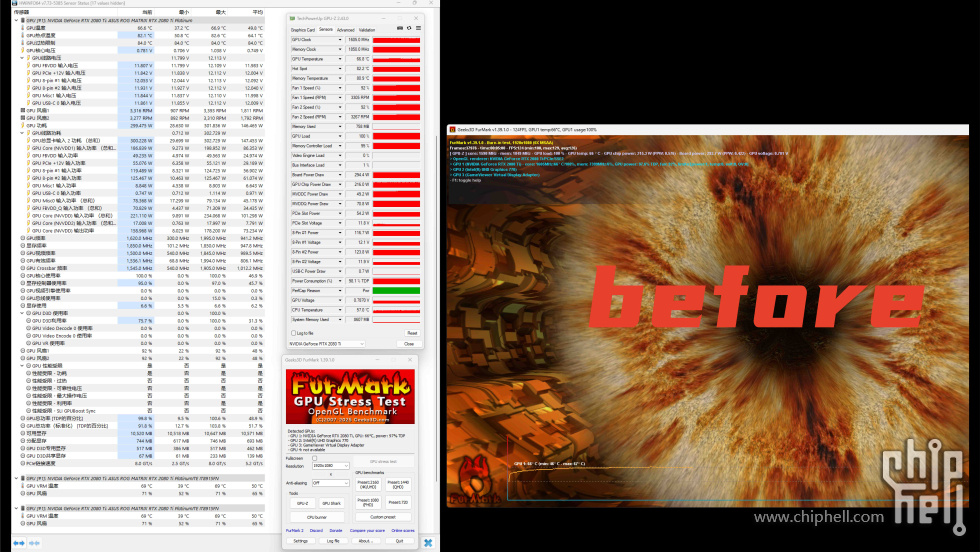Click GPU Clock value field 1605.0 MHz
Image resolution: width=980 pixels, height=552 pixels.
(x=358, y=40)
